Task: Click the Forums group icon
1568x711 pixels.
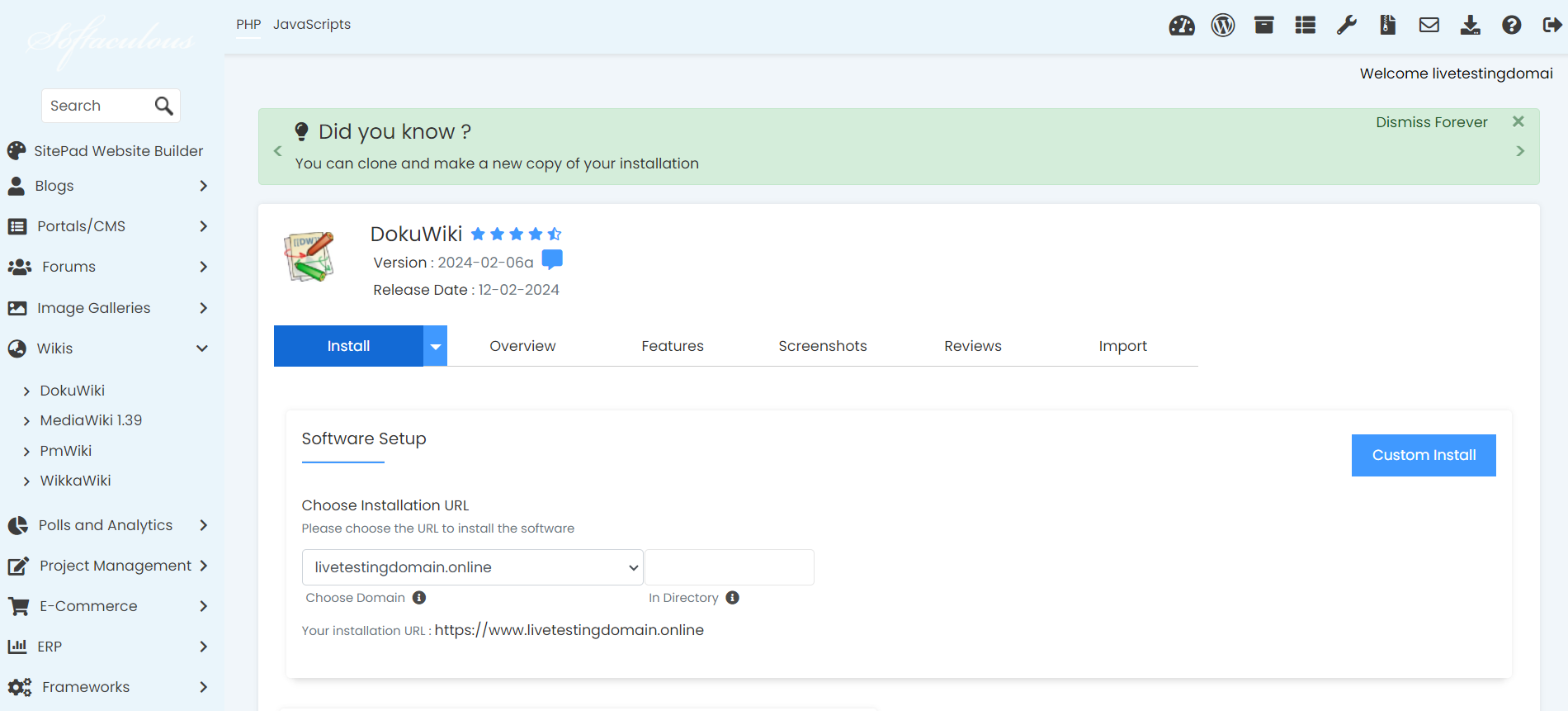Action: click(20, 267)
